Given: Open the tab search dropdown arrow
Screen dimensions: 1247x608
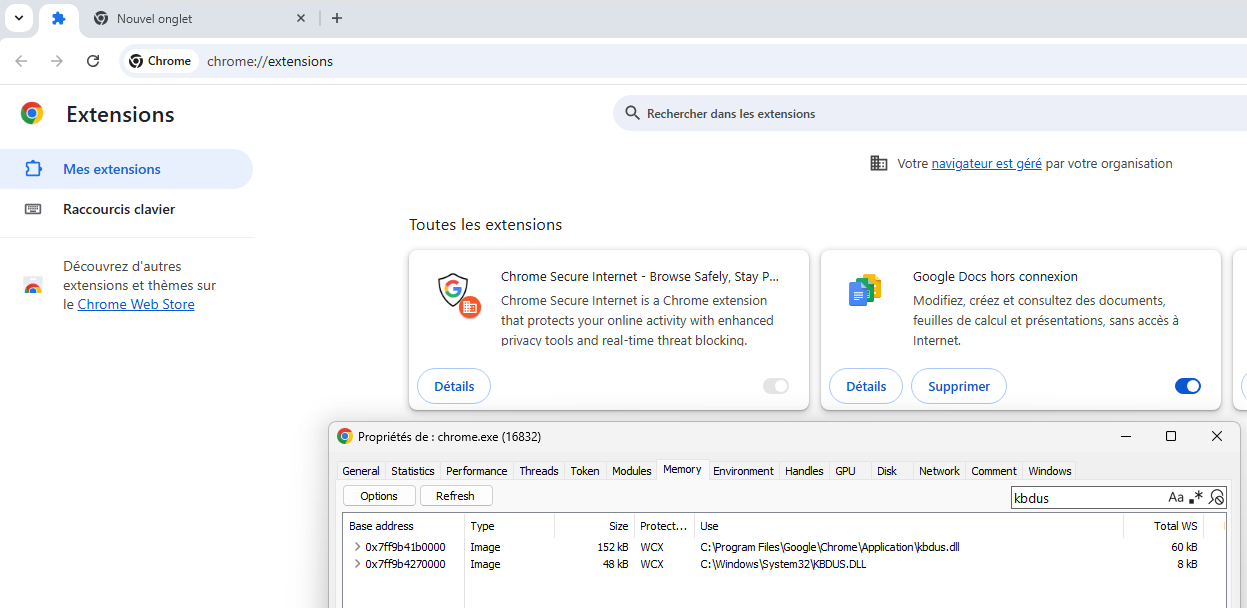Looking at the screenshot, I should coord(18,18).
